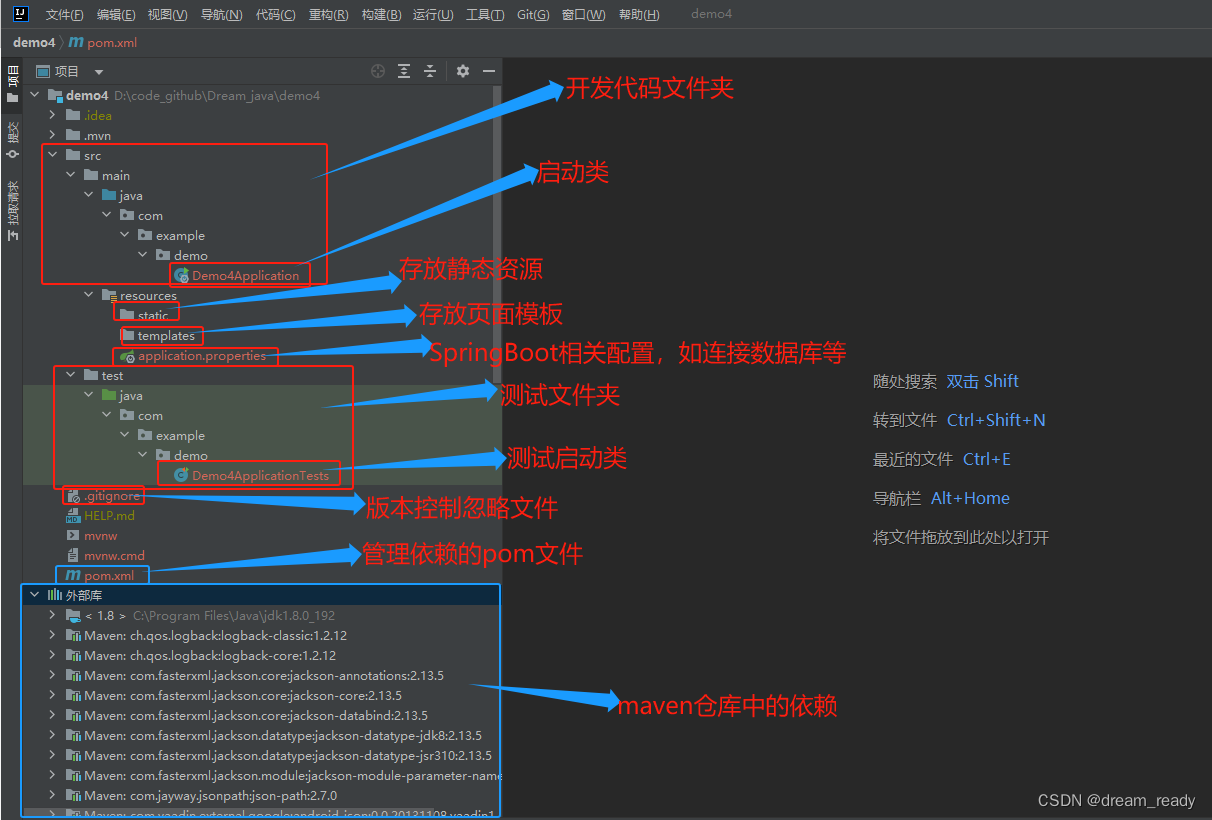Open the 帮助(H) menu
Viewport: 1212px width, 820px height.
tap(638, 14)
